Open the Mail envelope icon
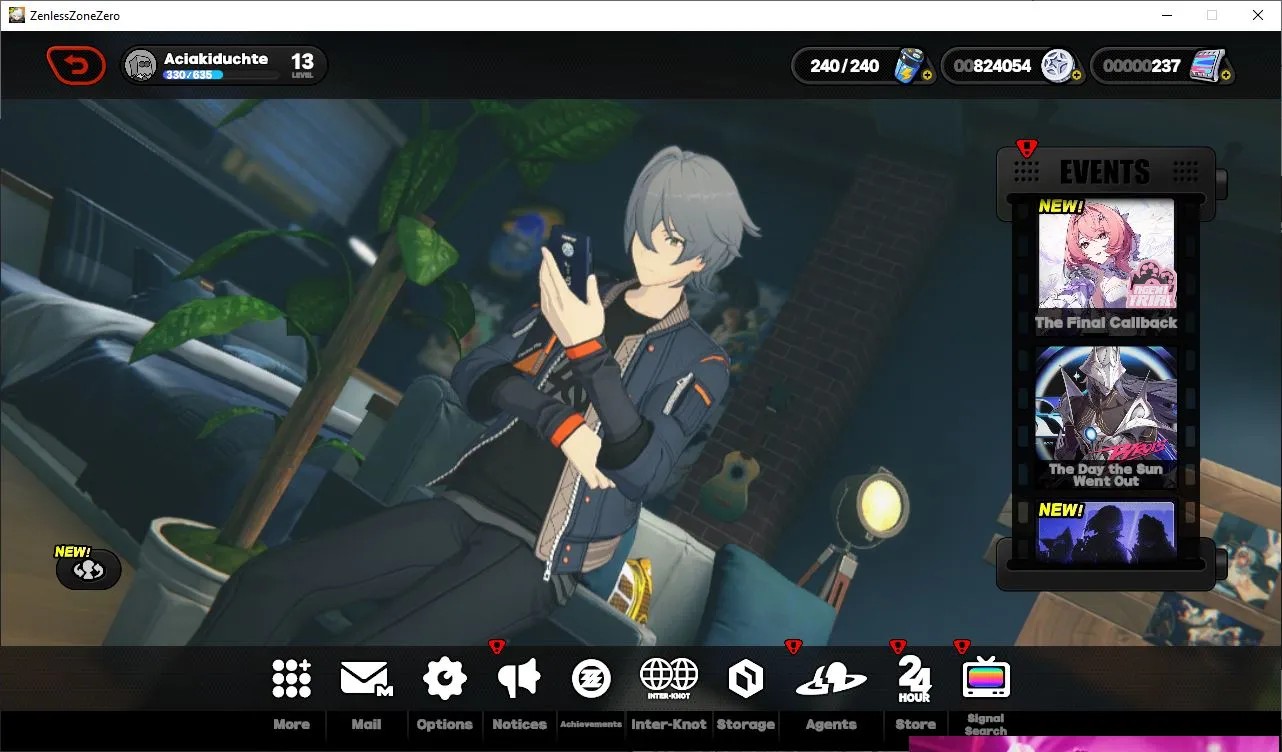This screenshot has height=752, width=1282. click(x=366, y=679)
